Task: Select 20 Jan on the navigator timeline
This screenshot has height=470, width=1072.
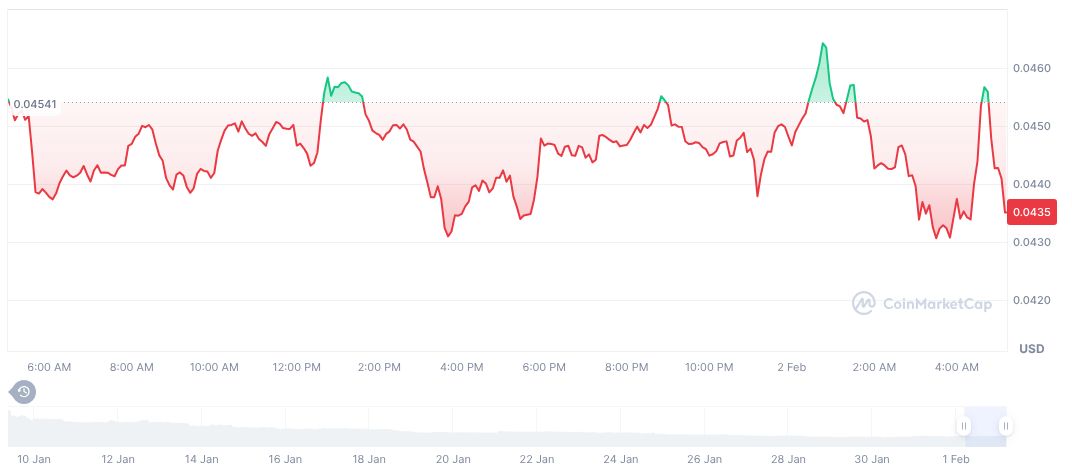Action: click(453, 459)
